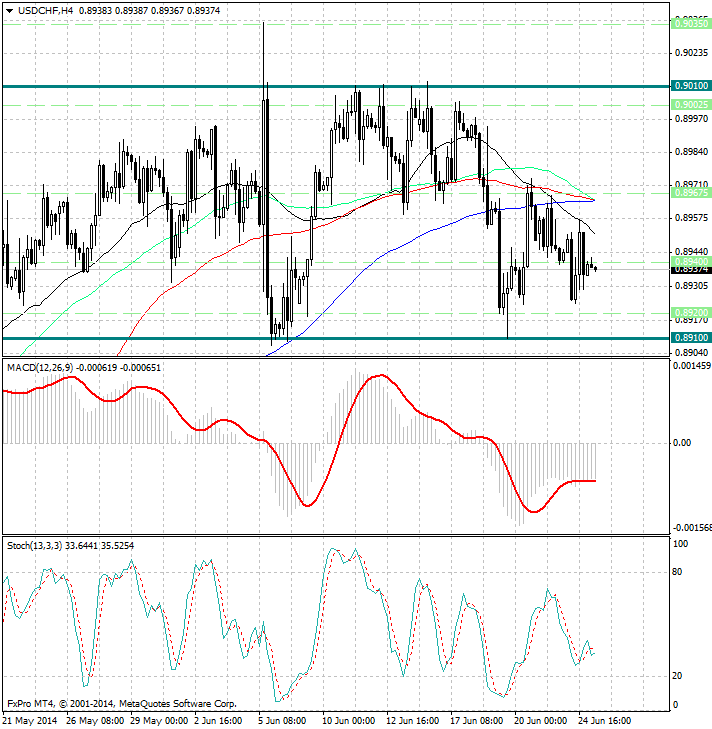Click the Stochastic 20 level label
Image resolution: width=712 pixels, height=729 pixels.
click(678, 676)
